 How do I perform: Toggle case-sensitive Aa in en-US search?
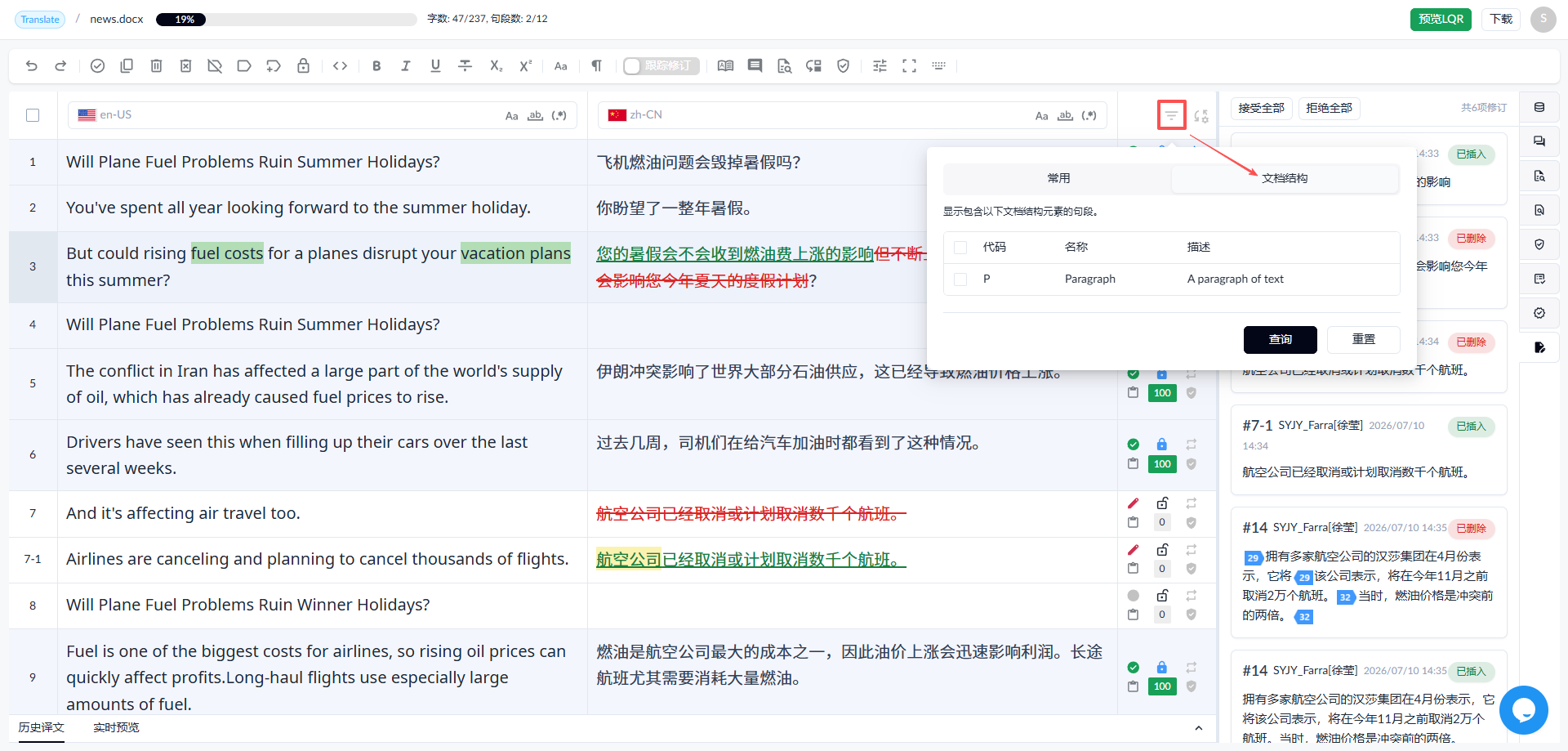pos(511,116)
